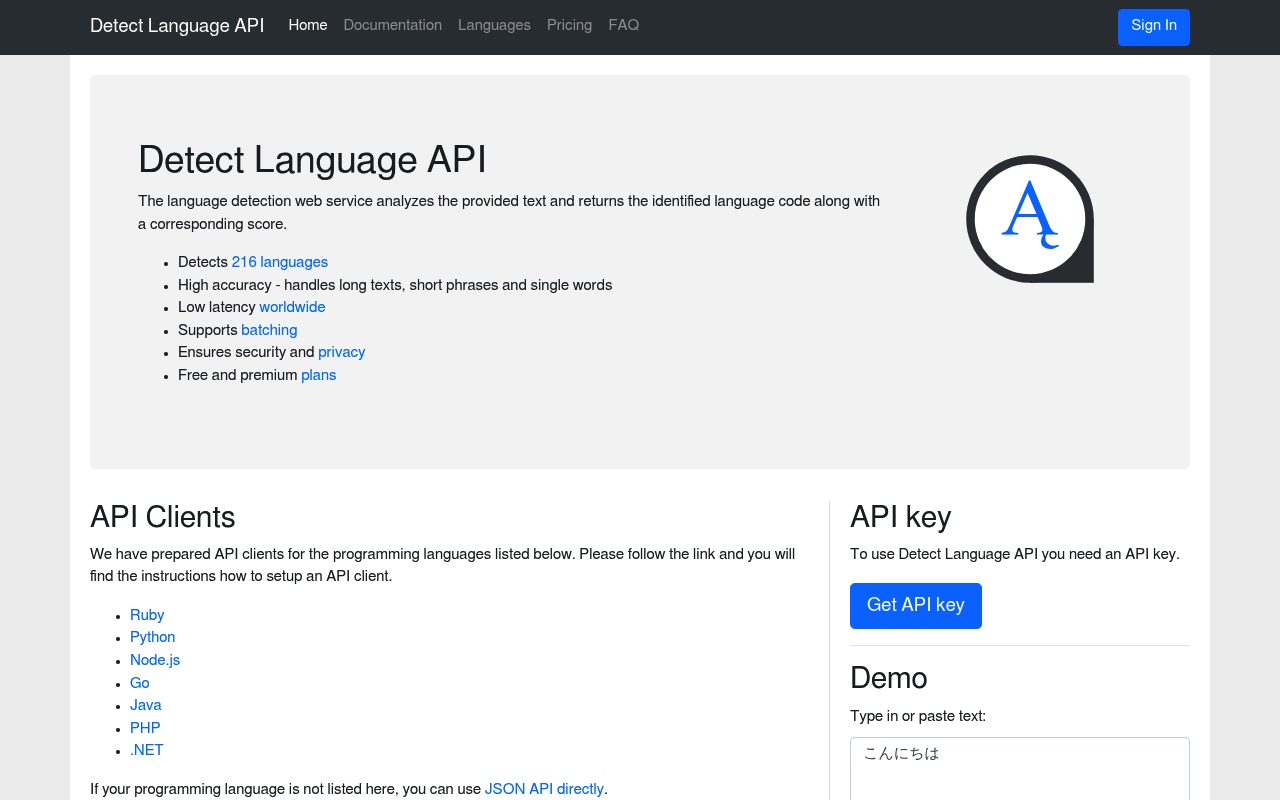Screen dimensions: 1280x800
Task: Click the Get API key button
Action: 916,606
